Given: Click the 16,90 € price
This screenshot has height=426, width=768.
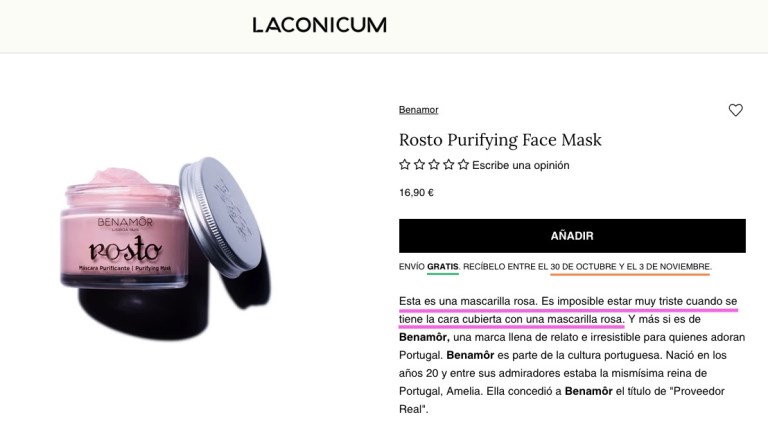Looking at the screenshot, I should coord(416,193).
